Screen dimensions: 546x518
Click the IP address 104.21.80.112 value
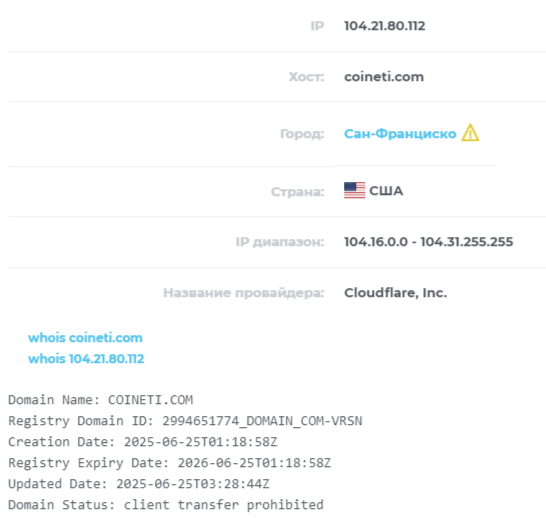coord(384,26)
